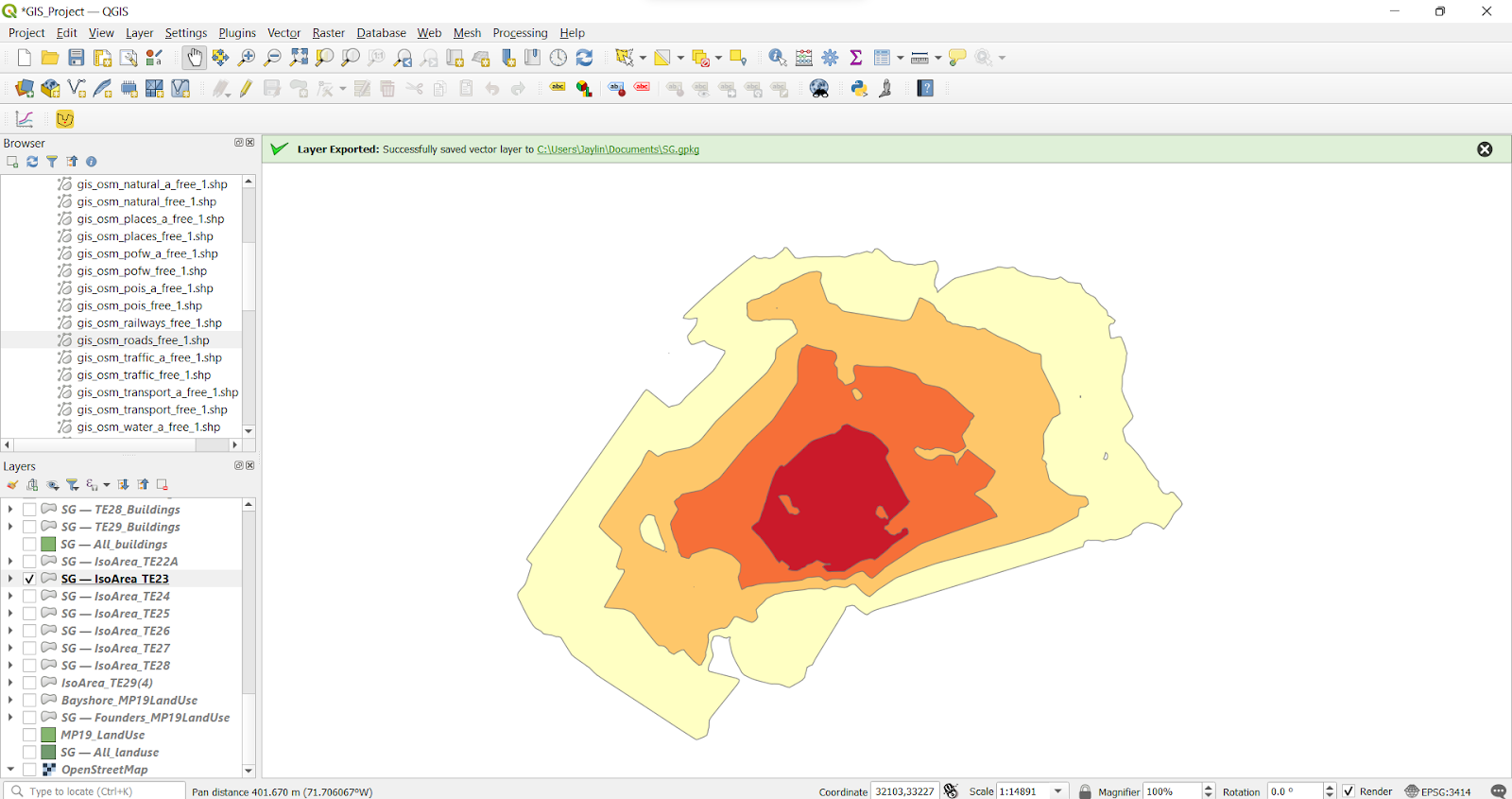
Task: Uncheck the SG — IsoArea_TE23 layer
Action: click(x=29, y=579)
